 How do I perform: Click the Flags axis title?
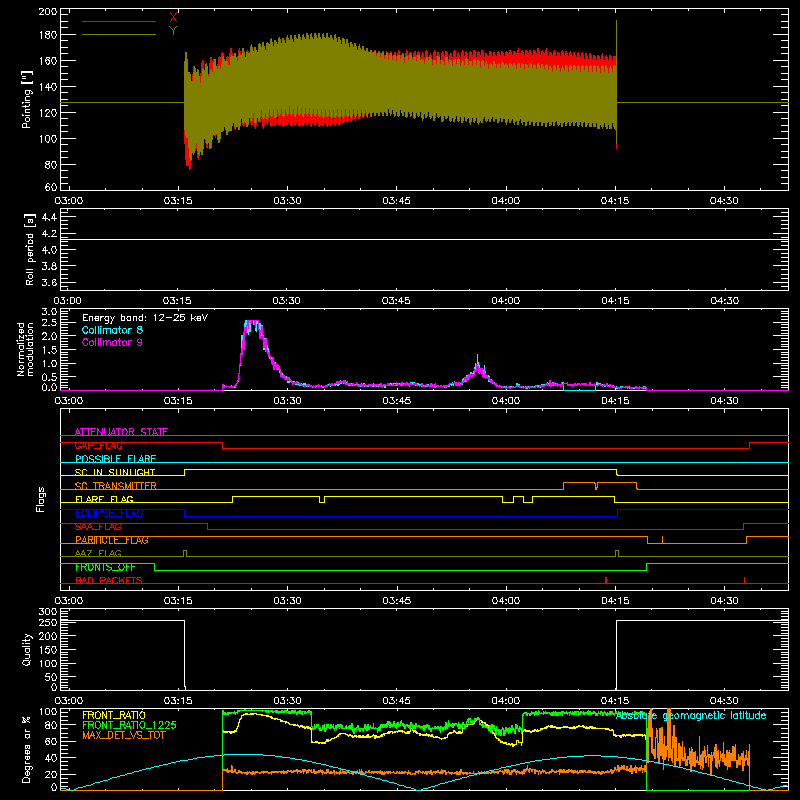coord(41,499)
